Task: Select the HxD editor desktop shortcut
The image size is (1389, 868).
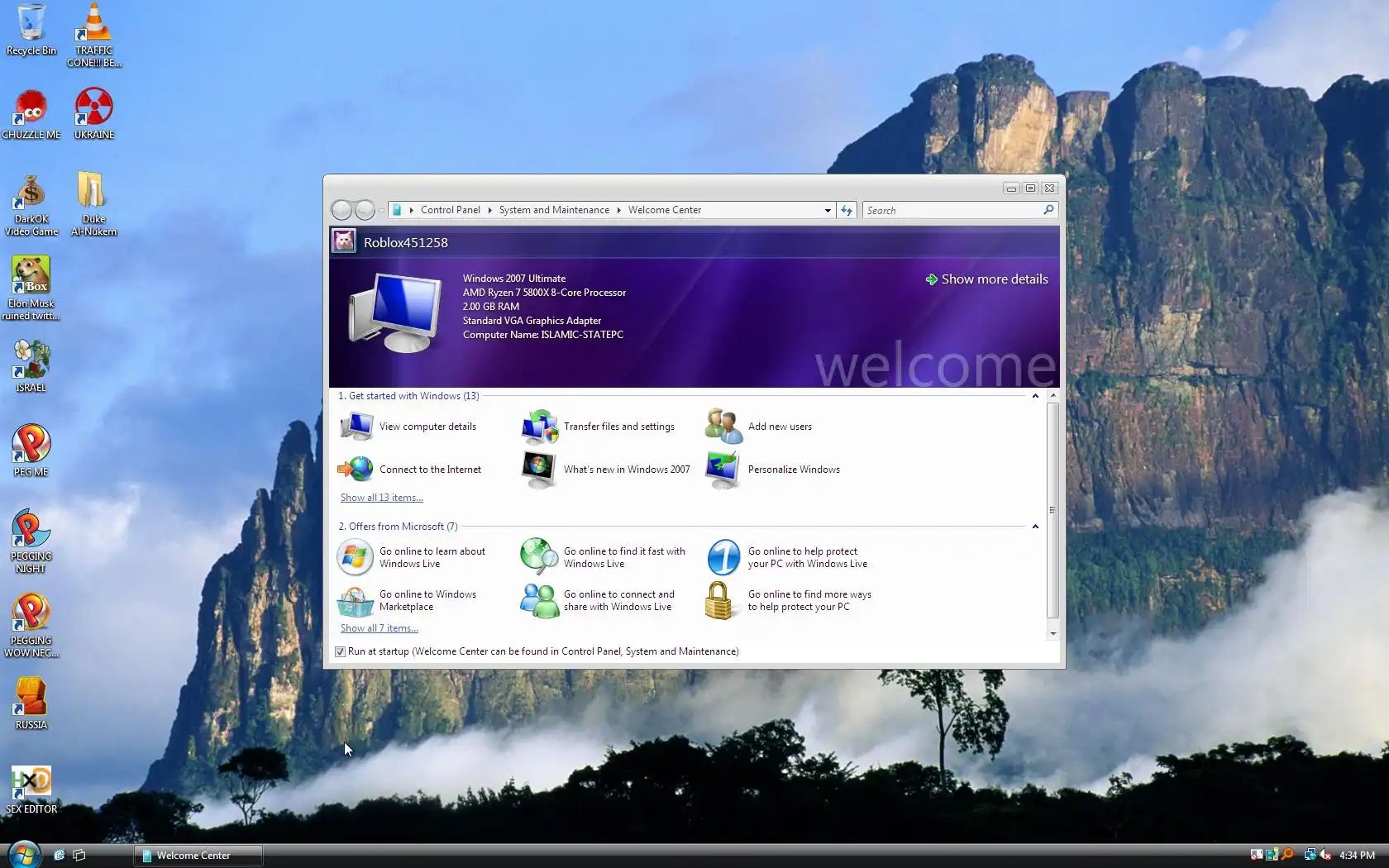Action: 31,789
